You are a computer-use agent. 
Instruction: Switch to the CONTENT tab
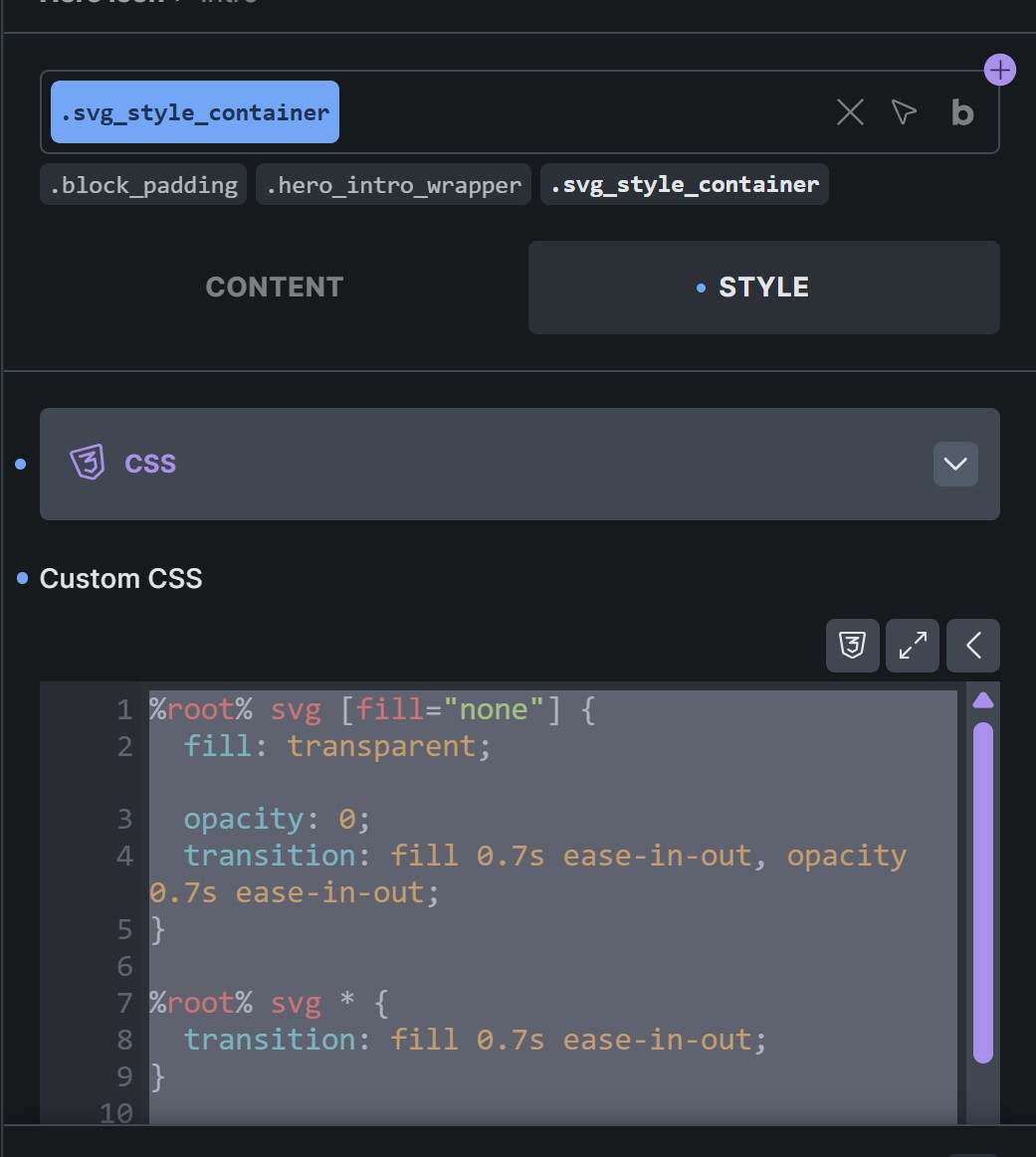pyautogui.click(x=274, y=288)
